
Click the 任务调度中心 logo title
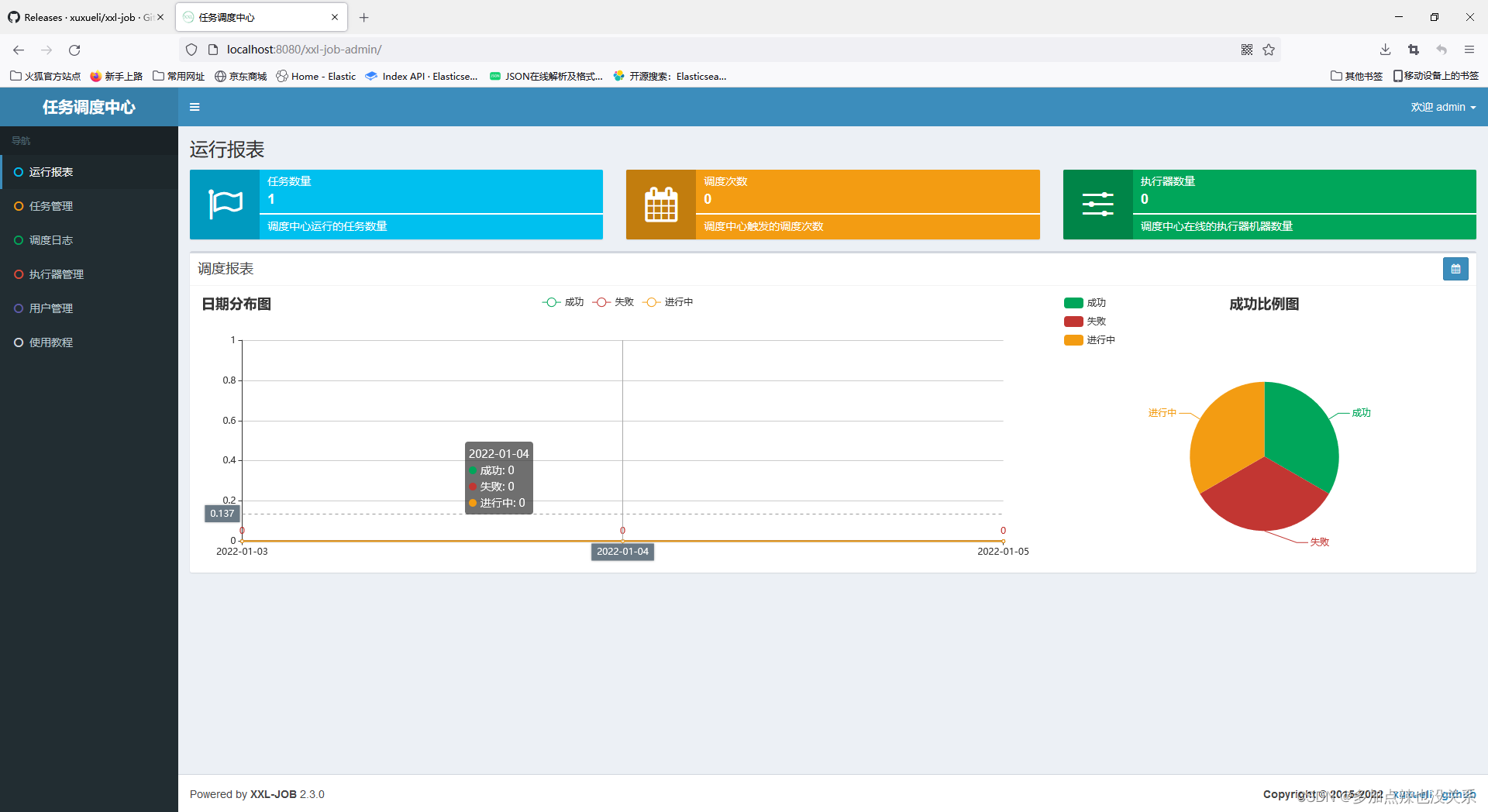pyautogui.click(x=89, y=107)
